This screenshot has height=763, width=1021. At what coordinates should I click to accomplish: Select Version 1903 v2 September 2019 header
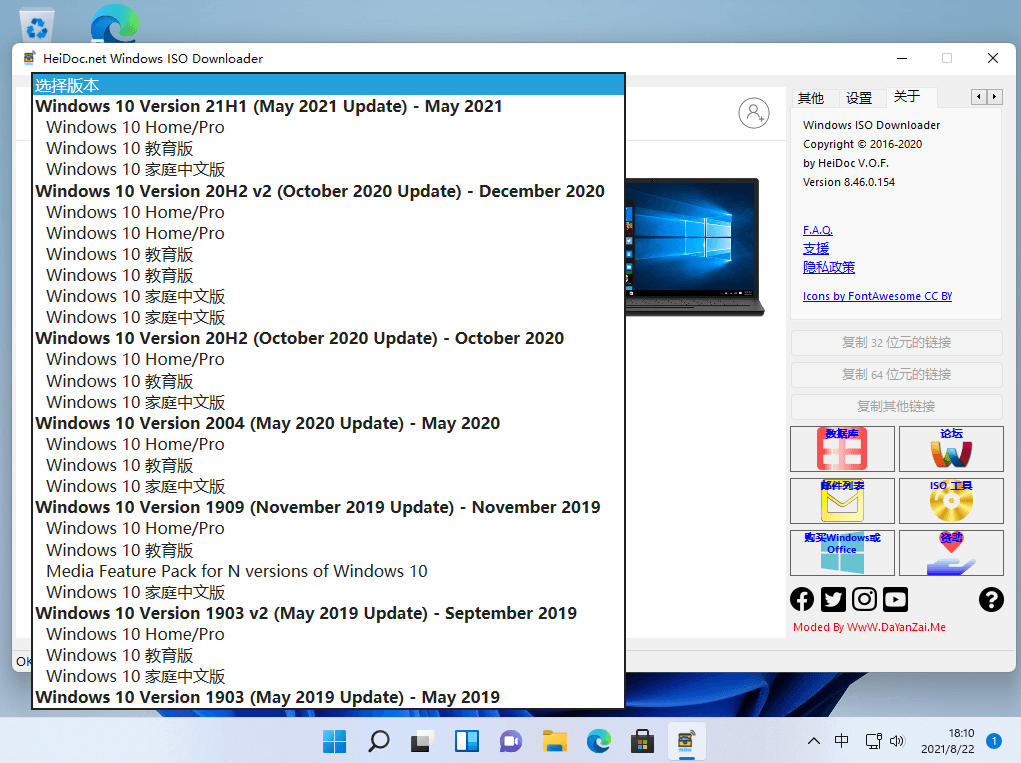[329, 613]
